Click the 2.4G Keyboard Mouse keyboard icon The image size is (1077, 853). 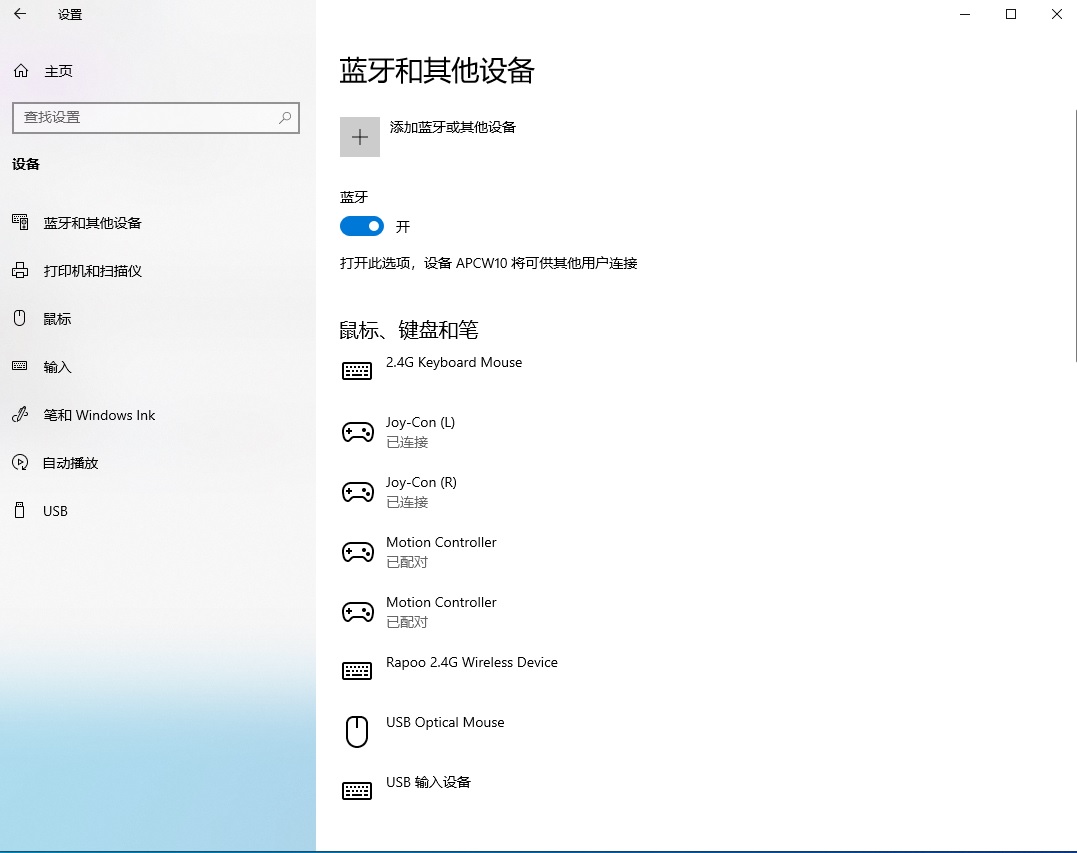click(x=357, y=371)
